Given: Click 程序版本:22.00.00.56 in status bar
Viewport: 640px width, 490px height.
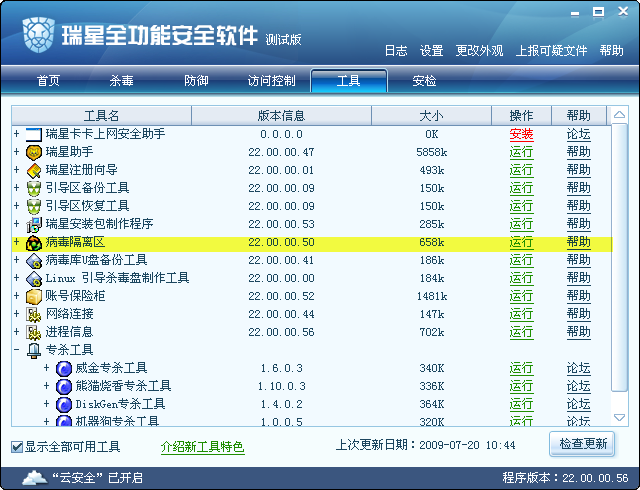Looking at the screenshot, I should click(565, 478).
